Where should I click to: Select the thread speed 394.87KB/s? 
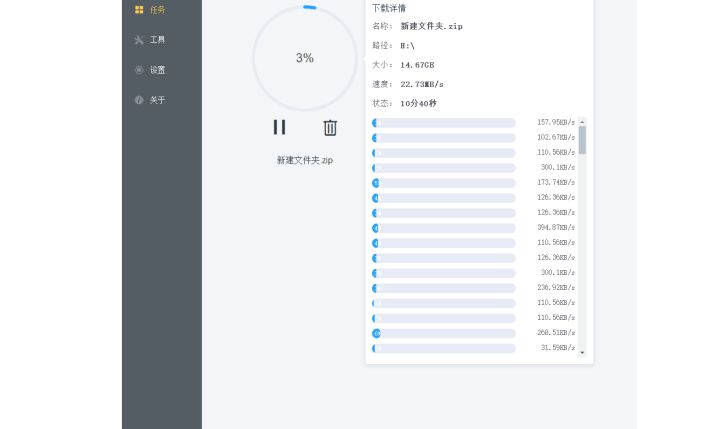point(556,227)
